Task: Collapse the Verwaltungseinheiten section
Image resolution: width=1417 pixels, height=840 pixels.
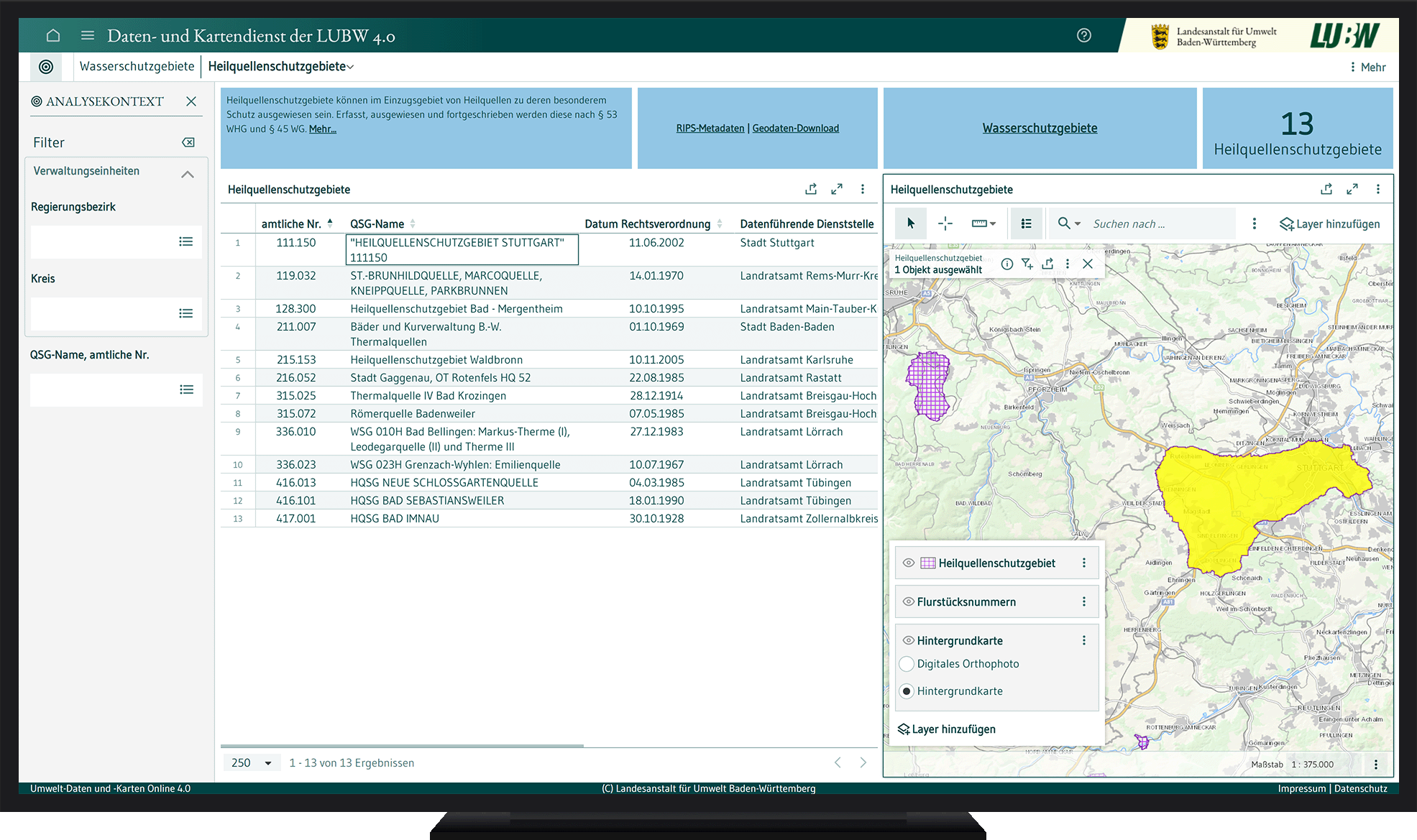Action: [x=188, y=174]
